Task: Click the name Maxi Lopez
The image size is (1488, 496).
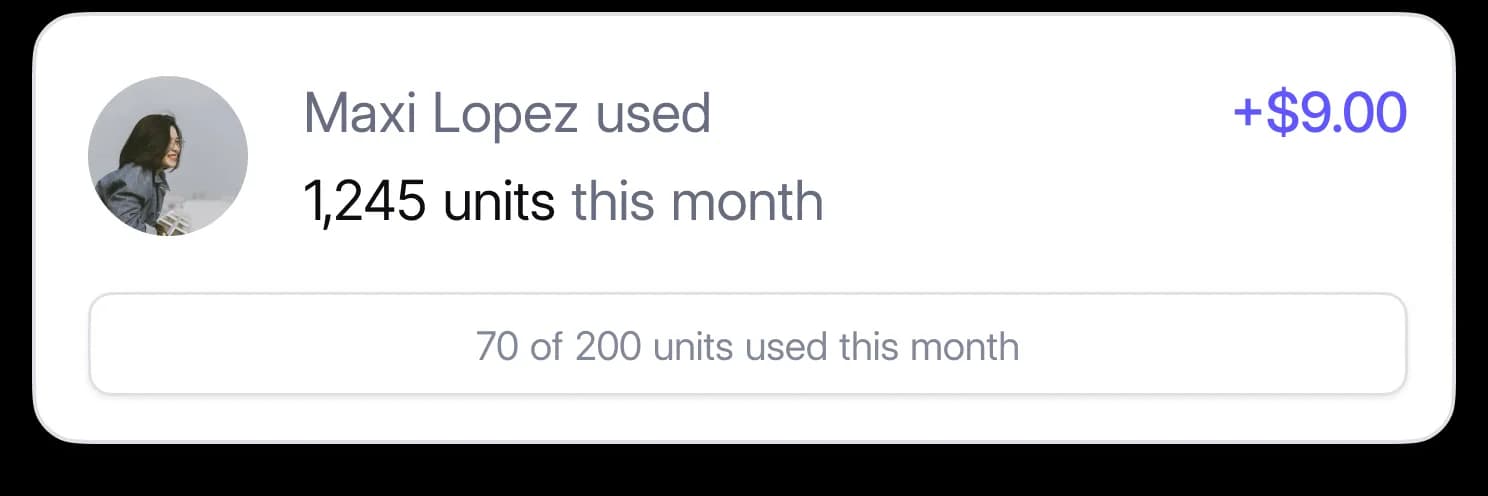Action: pos(441,115)
